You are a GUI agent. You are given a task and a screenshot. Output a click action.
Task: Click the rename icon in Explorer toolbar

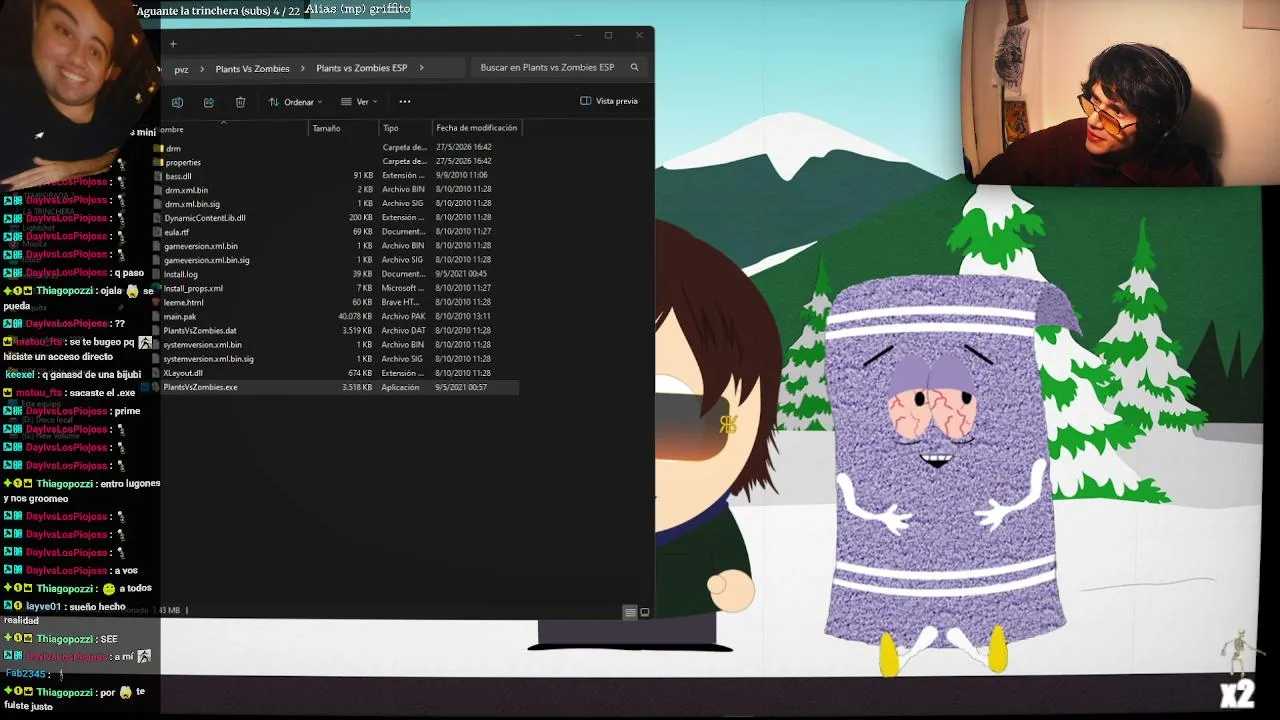point(177,102)
